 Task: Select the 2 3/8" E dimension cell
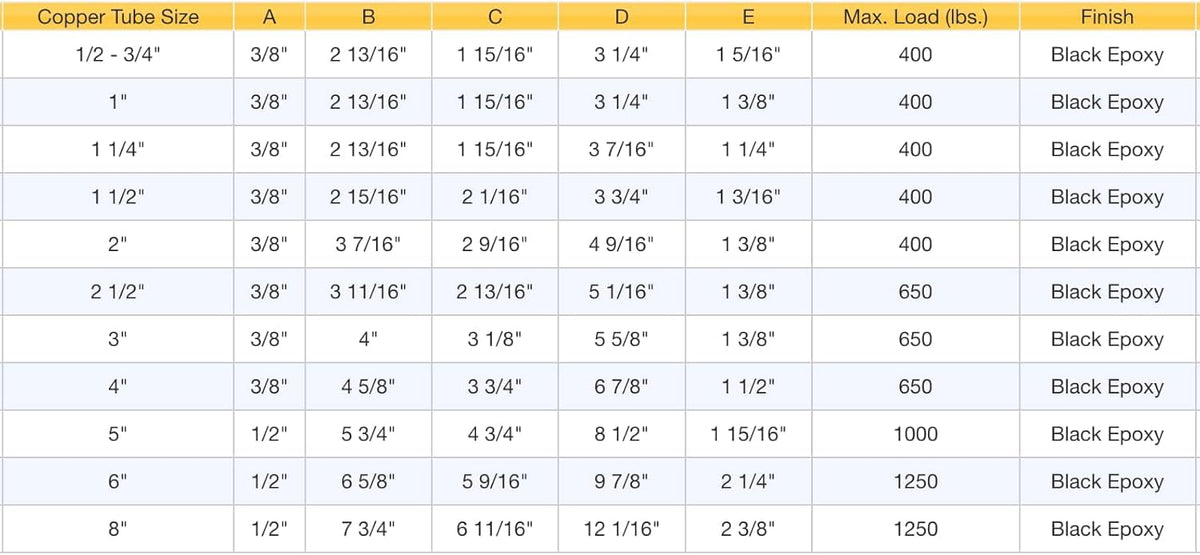point(748,529)
